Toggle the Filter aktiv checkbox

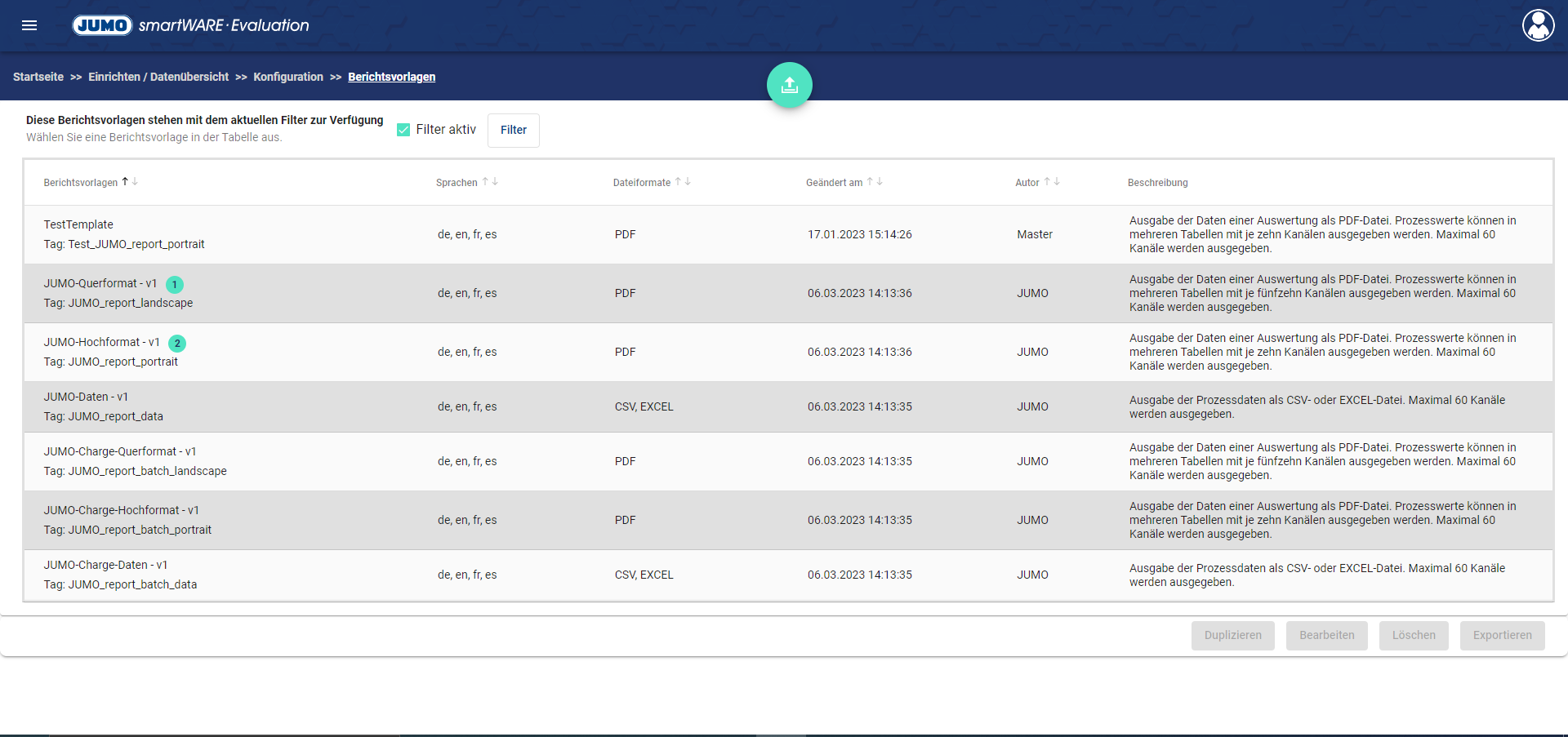pyautogui.click(x=403, y=130)
